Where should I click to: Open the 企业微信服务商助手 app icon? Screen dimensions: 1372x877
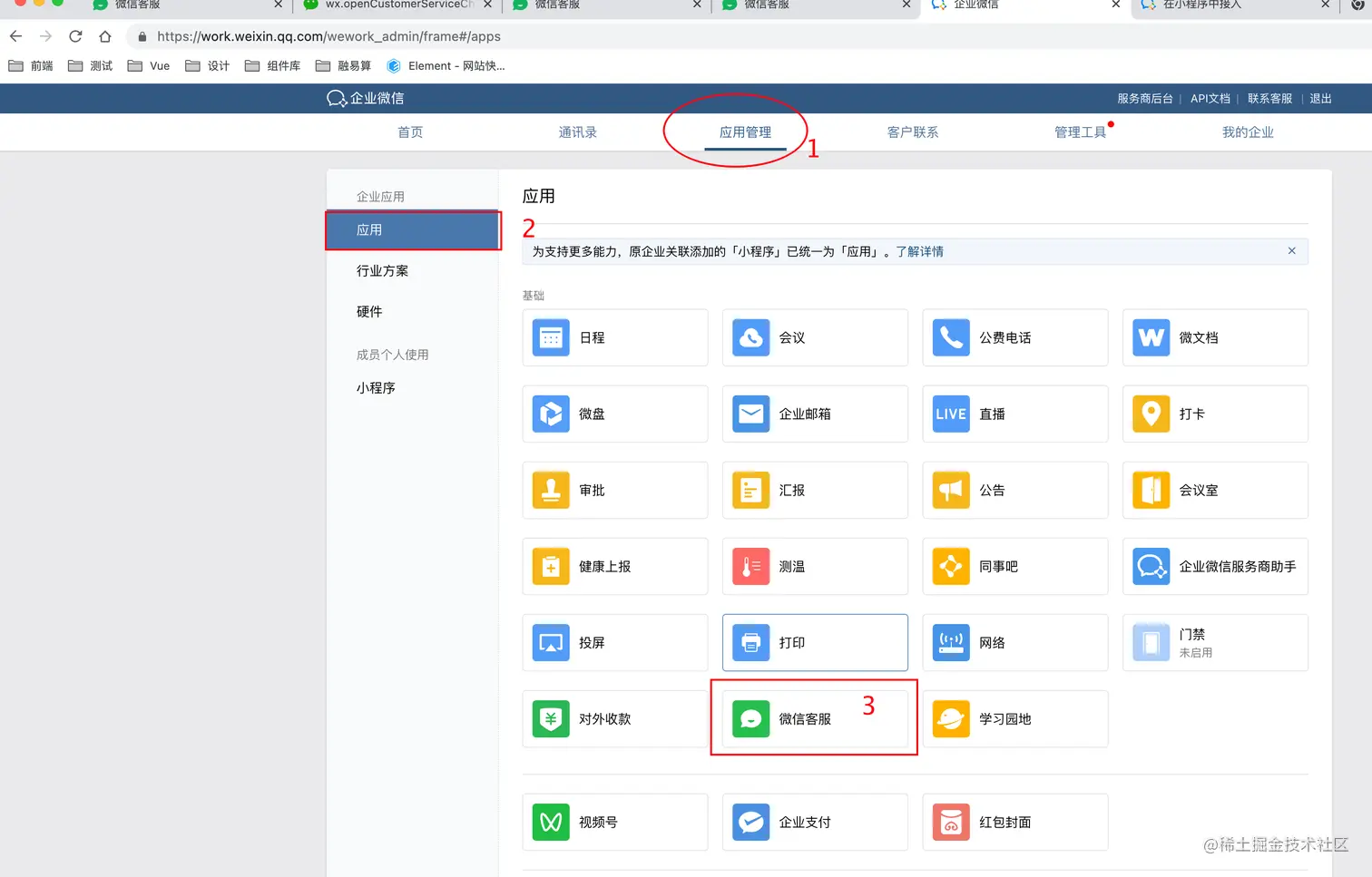[x=1151, y=566]
